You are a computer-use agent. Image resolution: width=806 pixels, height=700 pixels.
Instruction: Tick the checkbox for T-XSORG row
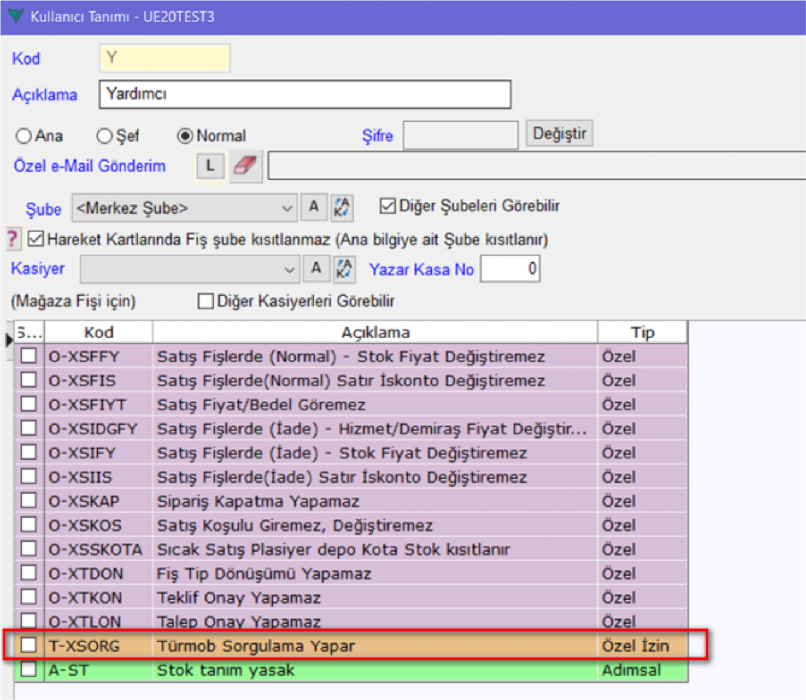pyautogui.click(x=29, y=646)
